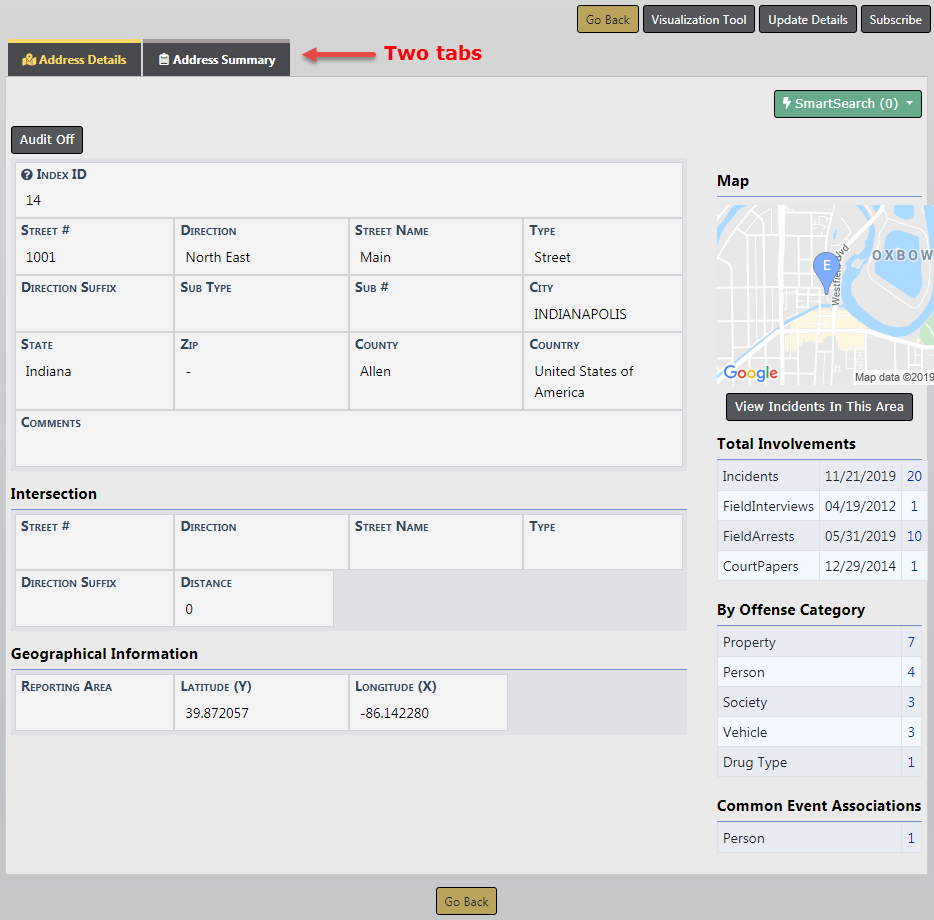Switch to the Address Summary tab
The height and width of the screenshot is (920, 934).
[x=216, y=60]
